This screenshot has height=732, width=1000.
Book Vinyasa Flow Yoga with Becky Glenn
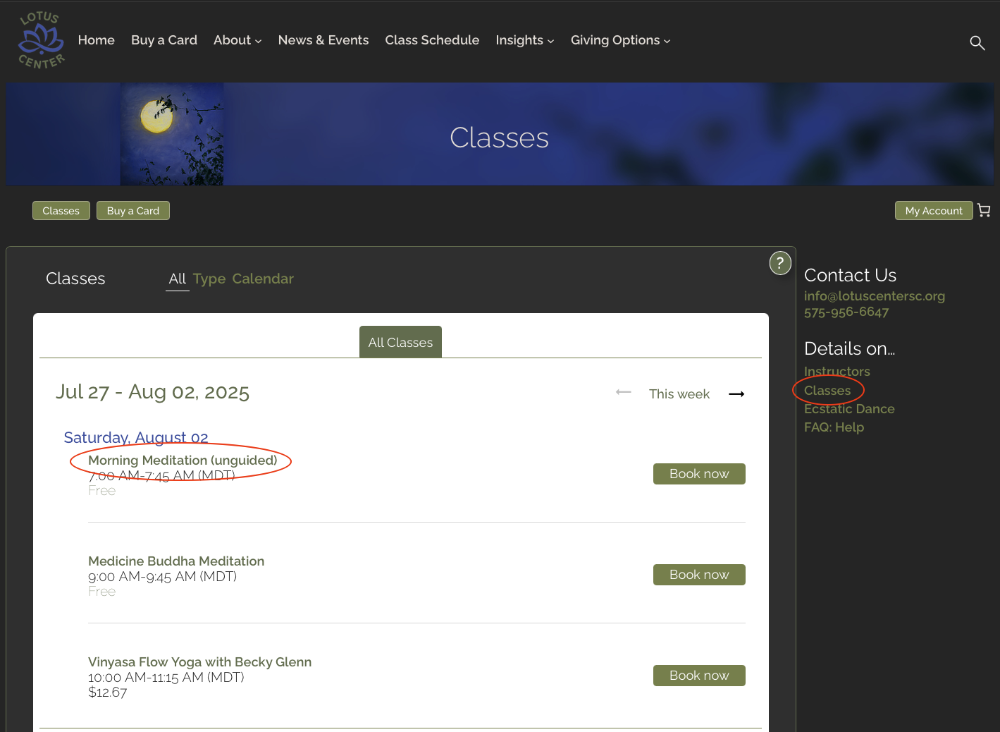tap(699, 676)
